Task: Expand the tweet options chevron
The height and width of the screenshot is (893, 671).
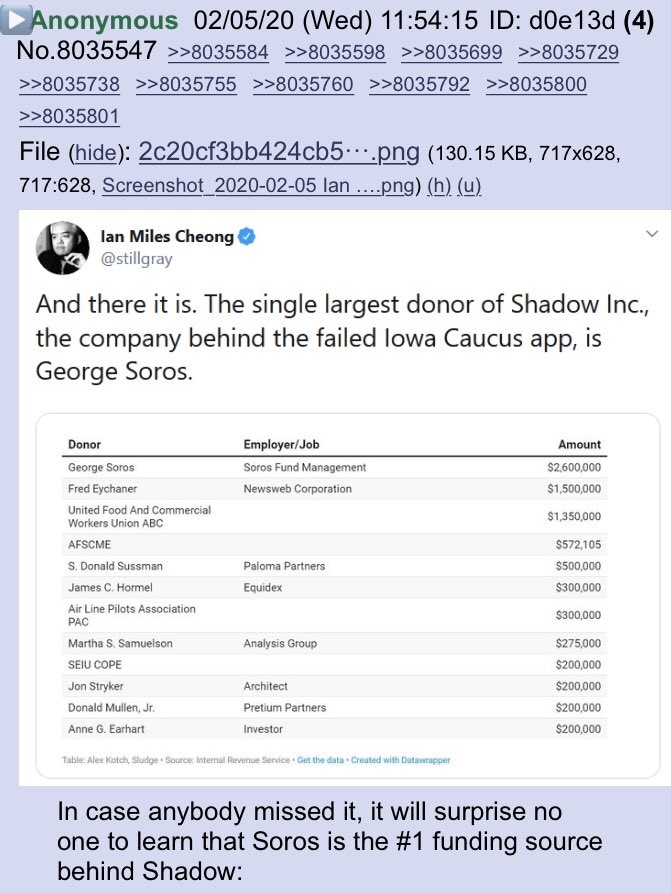Action: coord(652,234)
